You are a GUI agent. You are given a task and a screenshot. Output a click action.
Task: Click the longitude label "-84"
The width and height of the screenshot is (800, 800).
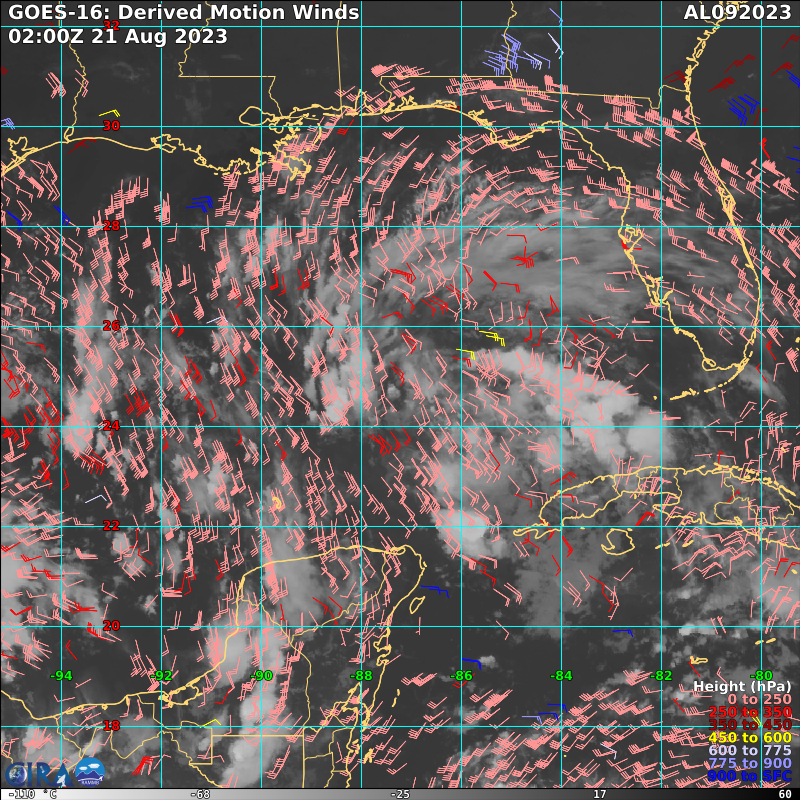coord(561,676)
